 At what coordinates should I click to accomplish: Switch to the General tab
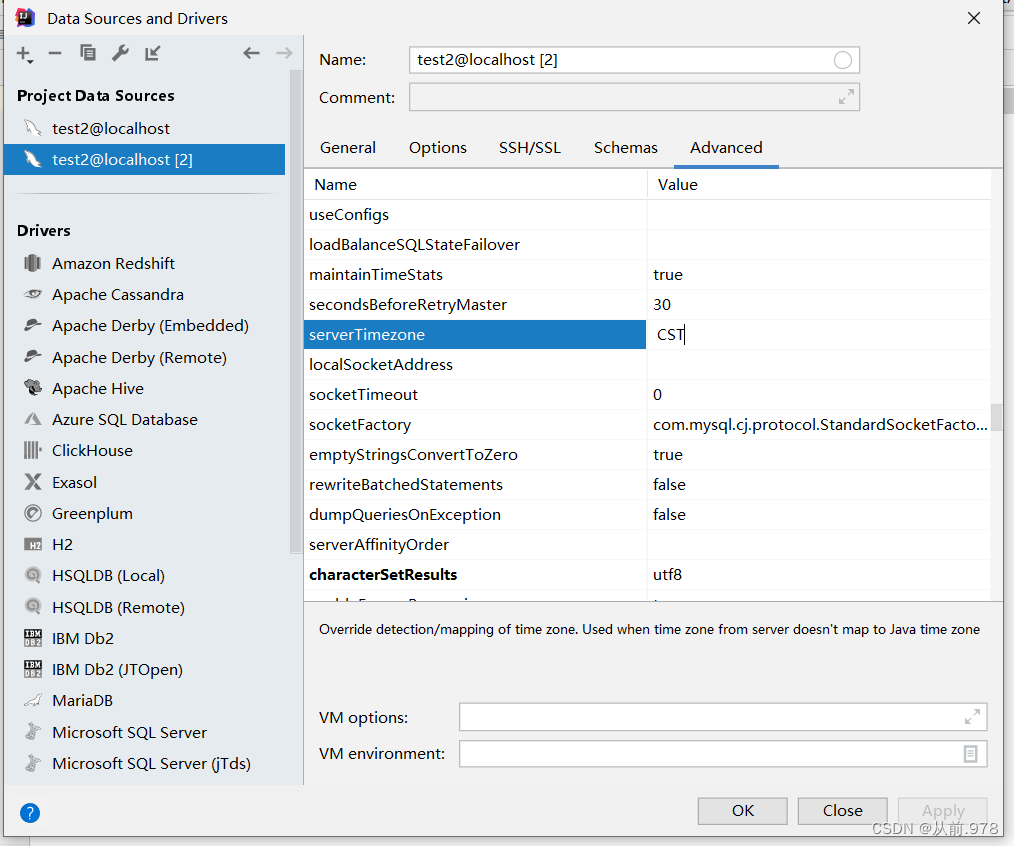click(348, 148)
